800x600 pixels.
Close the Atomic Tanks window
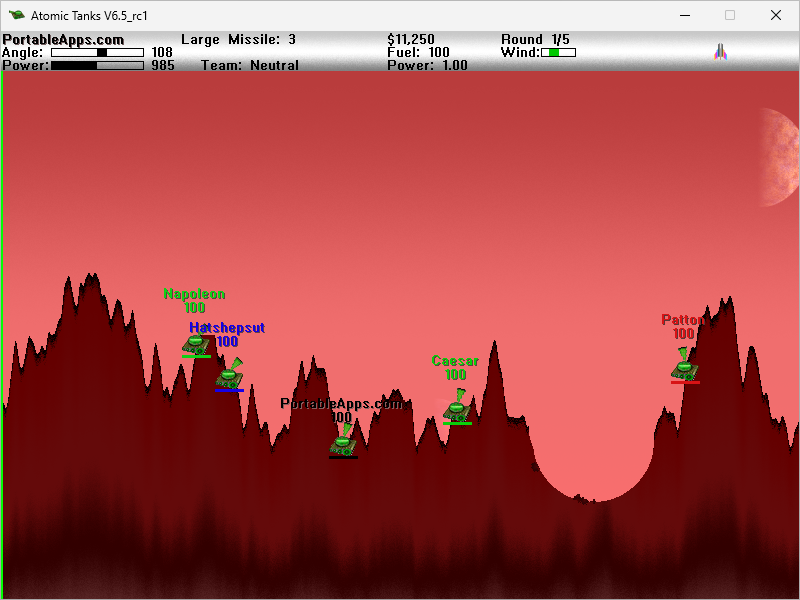[x=776, y=15]
